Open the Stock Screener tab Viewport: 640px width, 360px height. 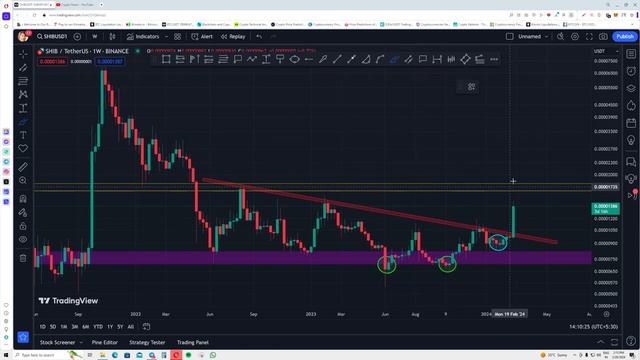(58, 342)
